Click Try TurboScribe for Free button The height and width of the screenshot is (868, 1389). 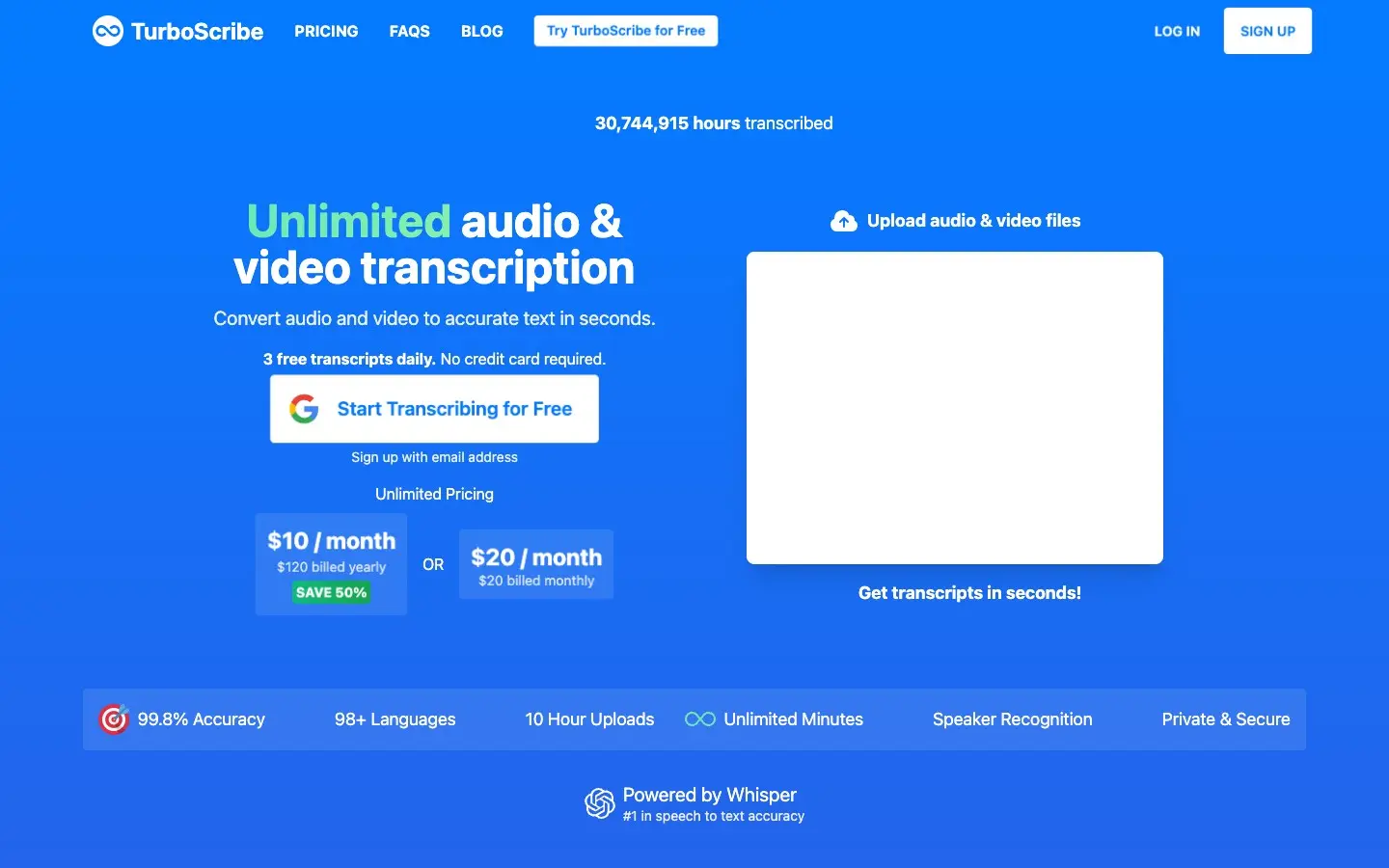point(625,31)
